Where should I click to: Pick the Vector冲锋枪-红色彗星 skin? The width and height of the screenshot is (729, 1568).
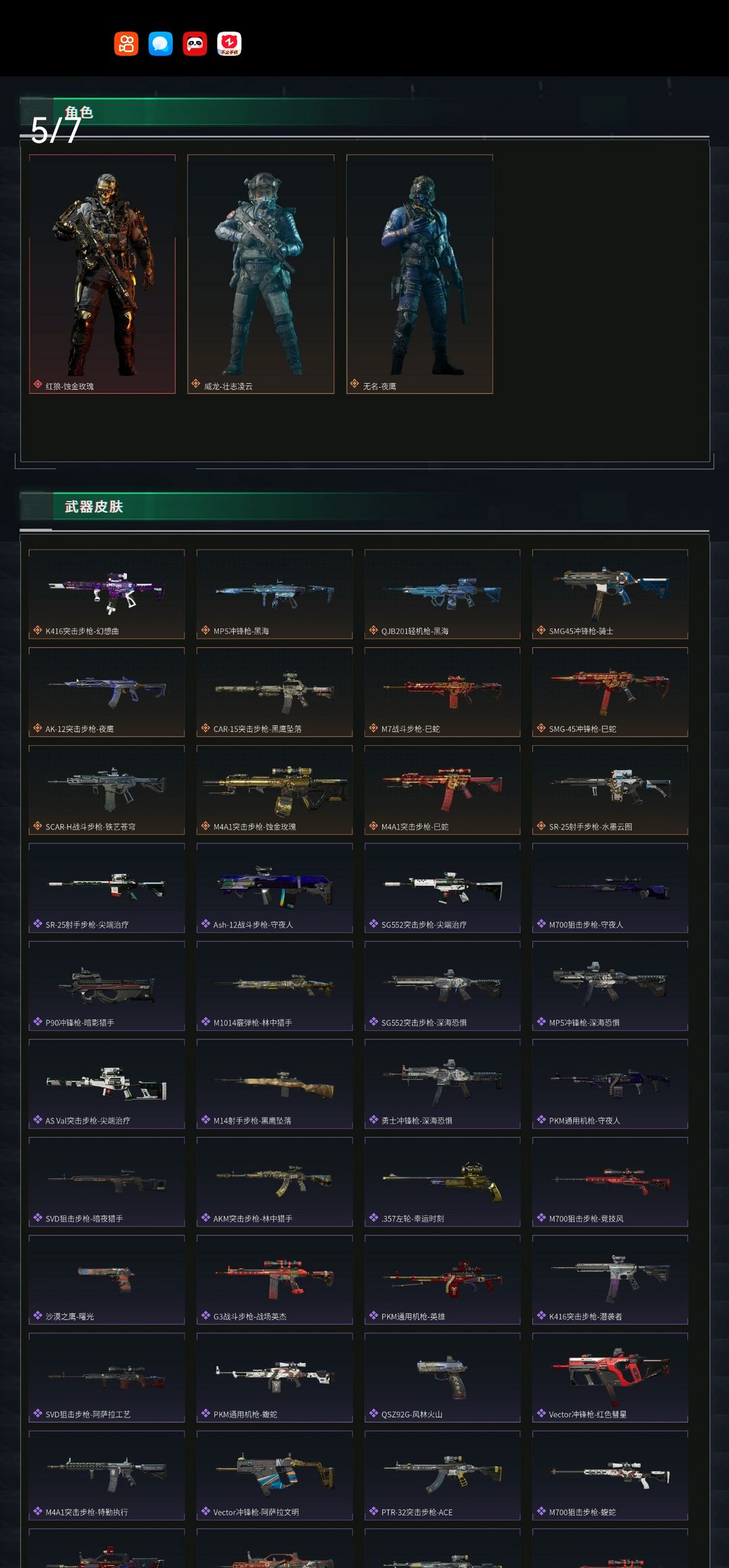point(610,1378)
